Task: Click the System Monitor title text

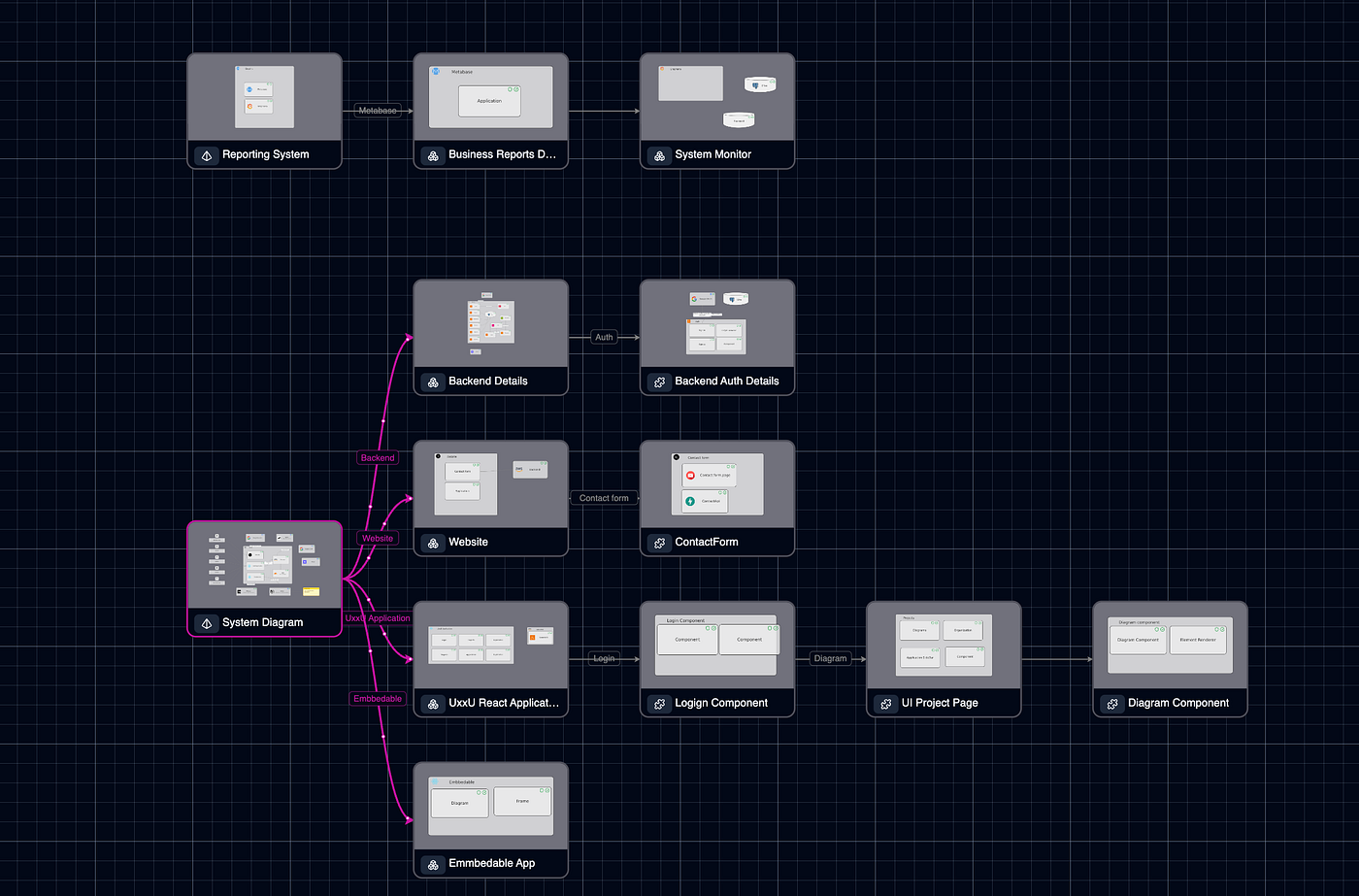Action: point(713,154)
